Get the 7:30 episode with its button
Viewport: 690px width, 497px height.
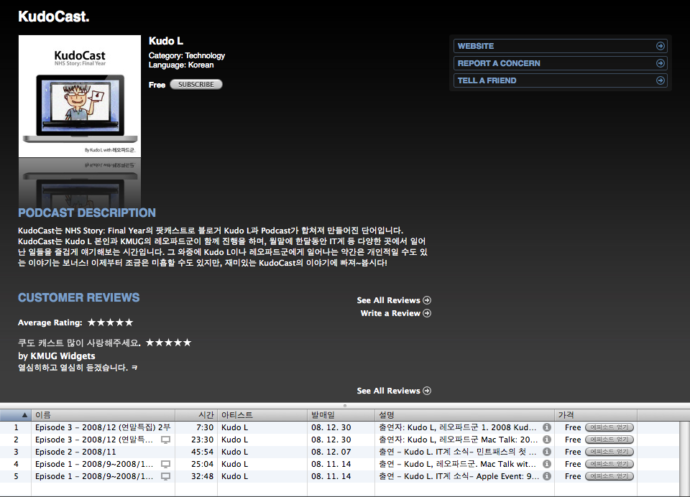pos(609,427)
